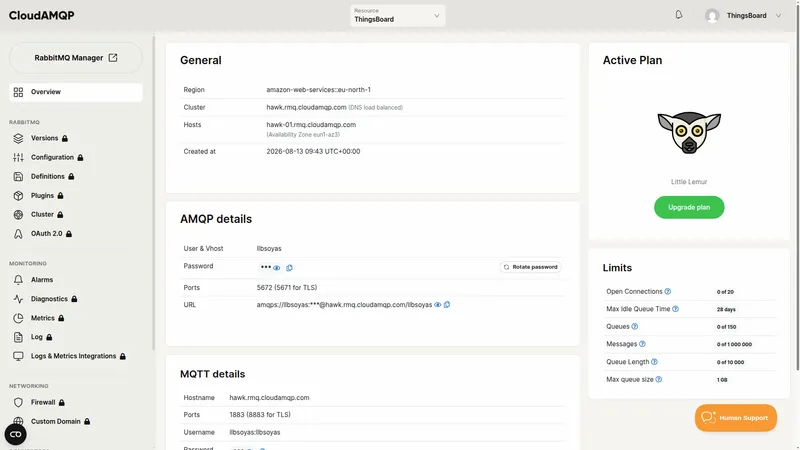The height and width of the screenshot is (450, 800).
Task: Click the host hawk-01.rmq.cloudamqp.com
Action: coord(311,124)
